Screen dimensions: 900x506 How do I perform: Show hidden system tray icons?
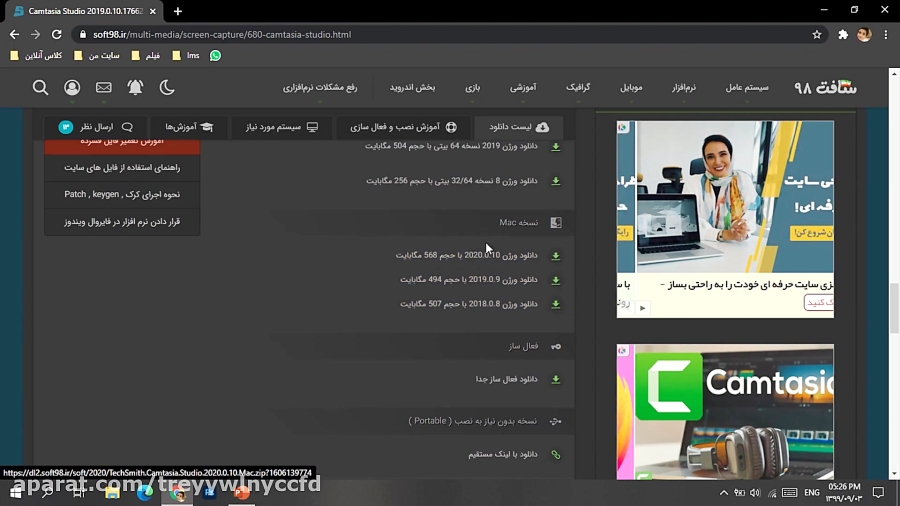(x=724, y=493)
